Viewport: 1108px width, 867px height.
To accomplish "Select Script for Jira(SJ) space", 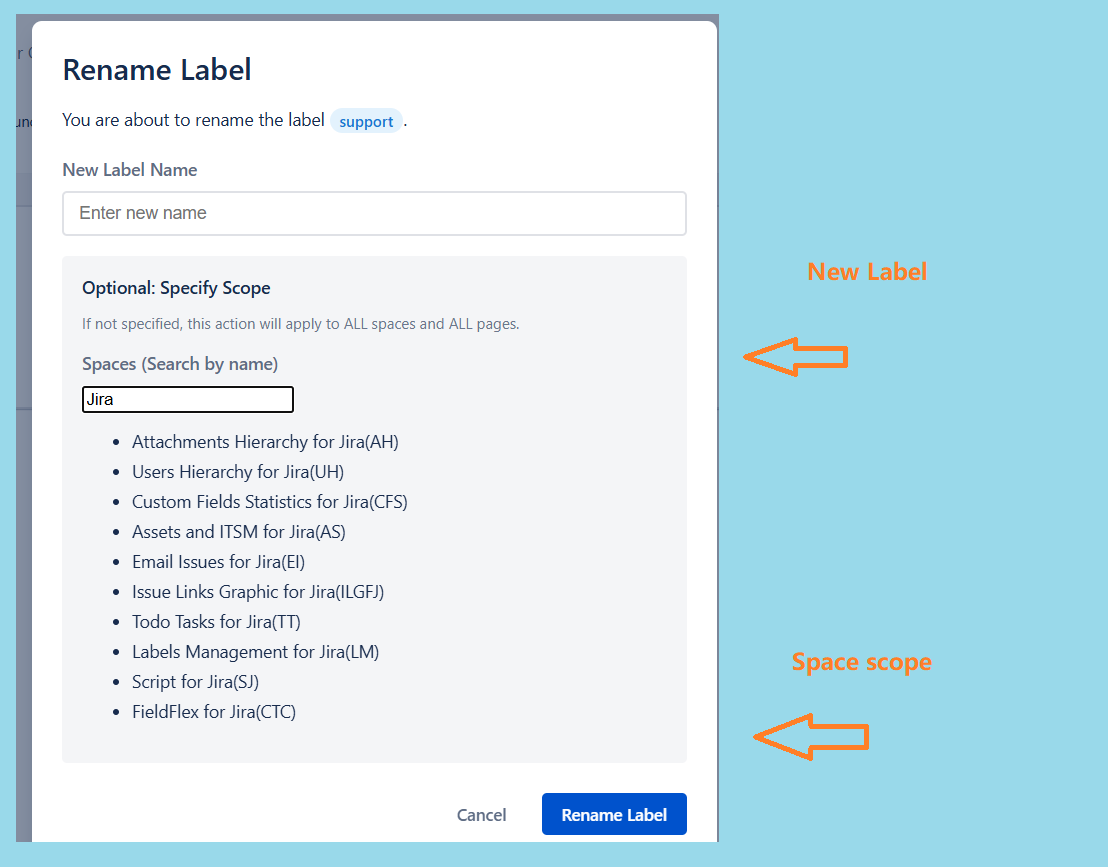I will (x=195, y=681).
